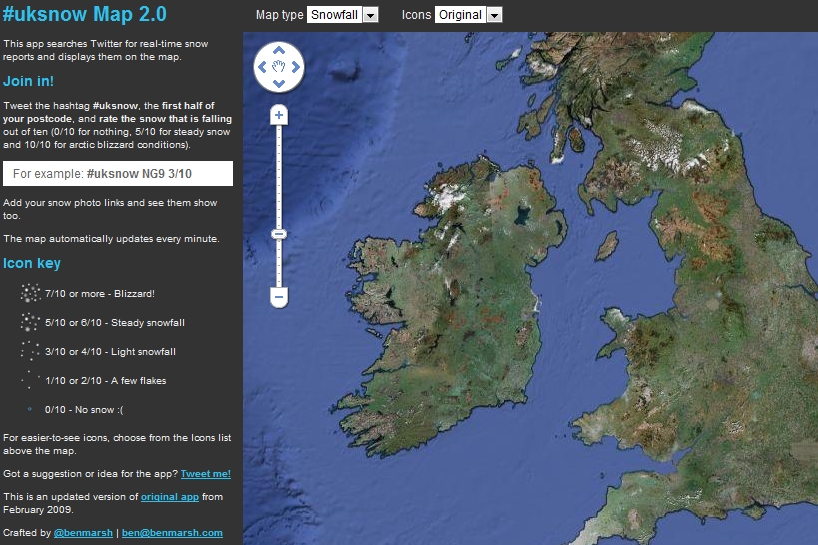Image resolution: width=818 pixels, height=545 pixels.
Task: Click the No snow key icon
Action: [30, 409]
